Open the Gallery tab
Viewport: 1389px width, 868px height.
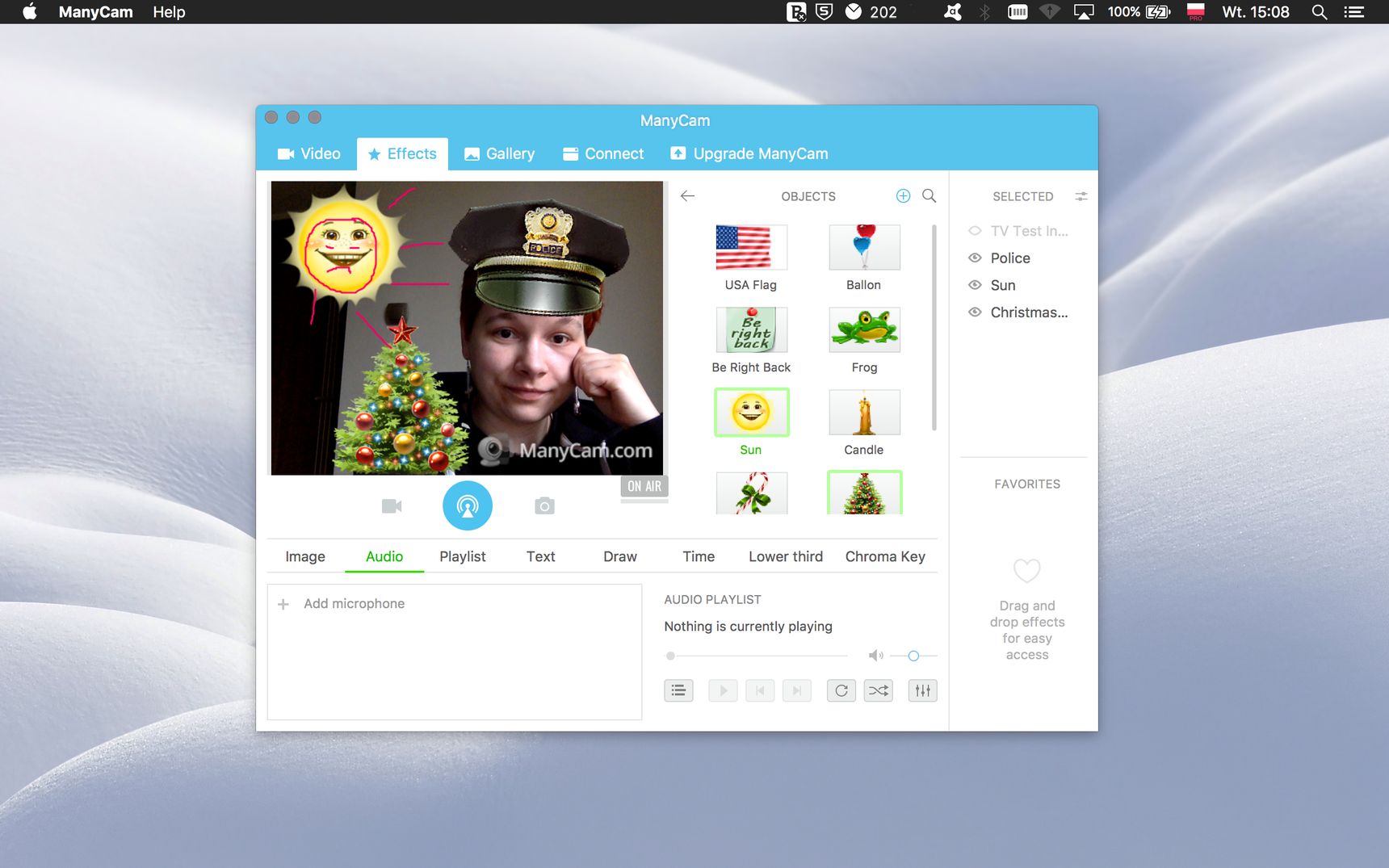[x=499, y=153]
